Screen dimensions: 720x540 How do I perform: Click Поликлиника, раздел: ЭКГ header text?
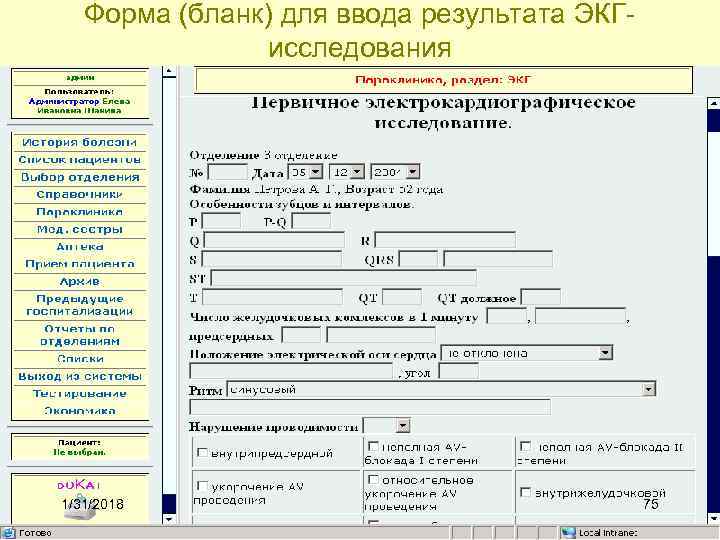pyautogui.click(x=443, y=80)
